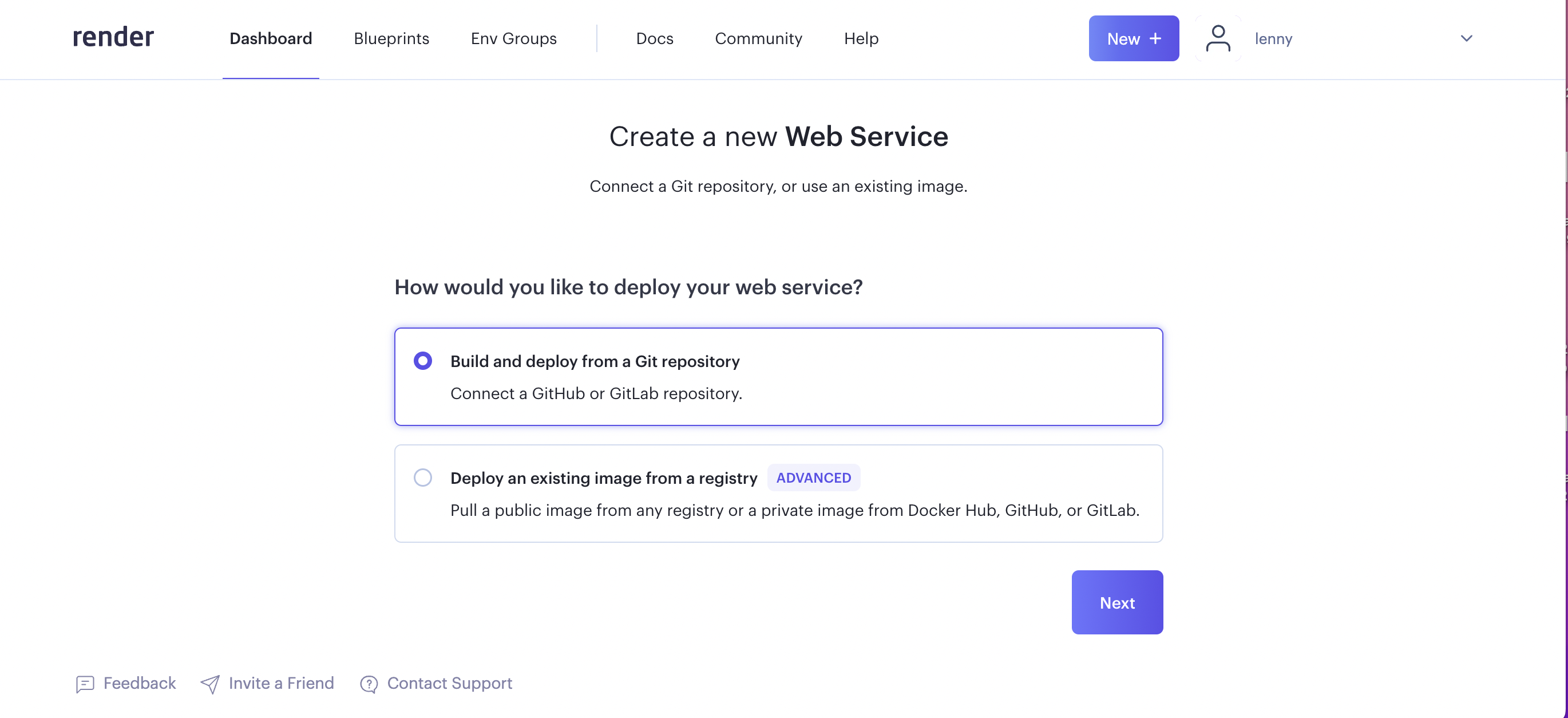Image resolution: width=1568 pixels, height=718 pixels.
Task: Click the Invite a Friend paper plane icon
Action: click(x=209, y=683)
